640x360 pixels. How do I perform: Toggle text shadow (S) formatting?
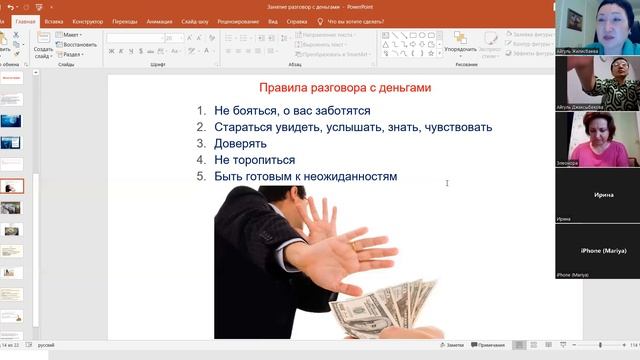pos(141,51)
